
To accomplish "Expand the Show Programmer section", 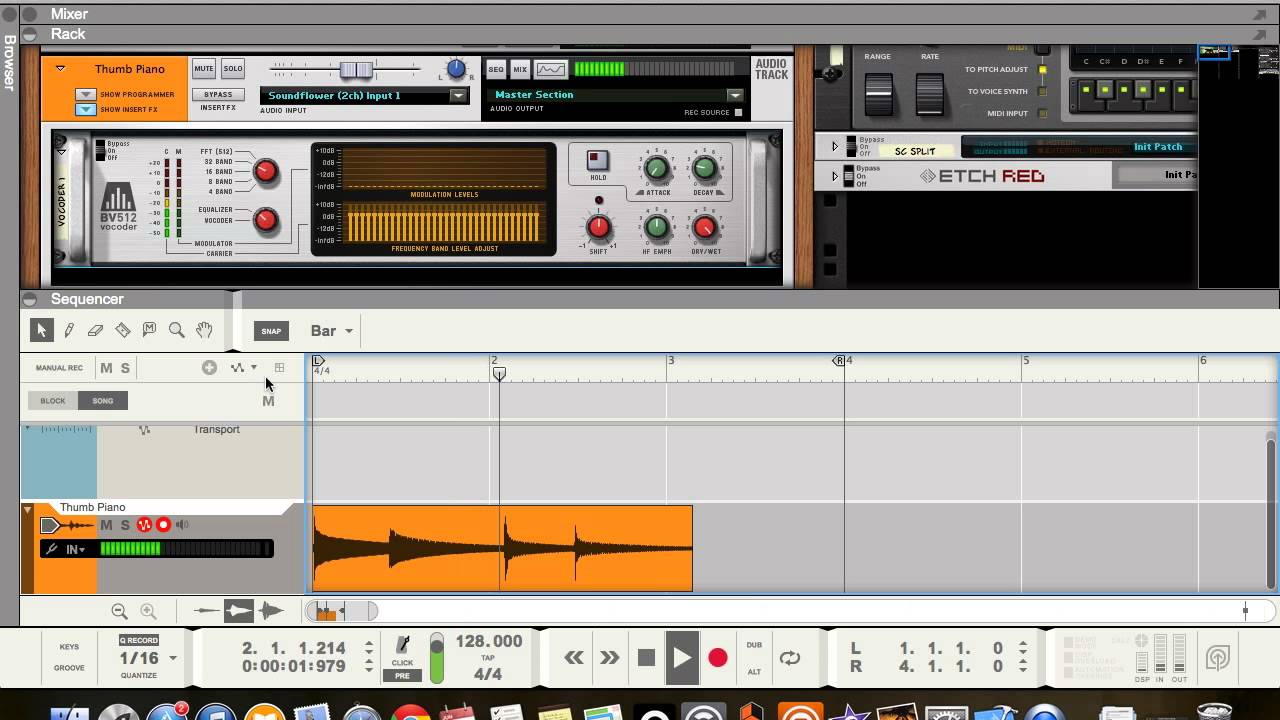I will (x=85, y=95).
